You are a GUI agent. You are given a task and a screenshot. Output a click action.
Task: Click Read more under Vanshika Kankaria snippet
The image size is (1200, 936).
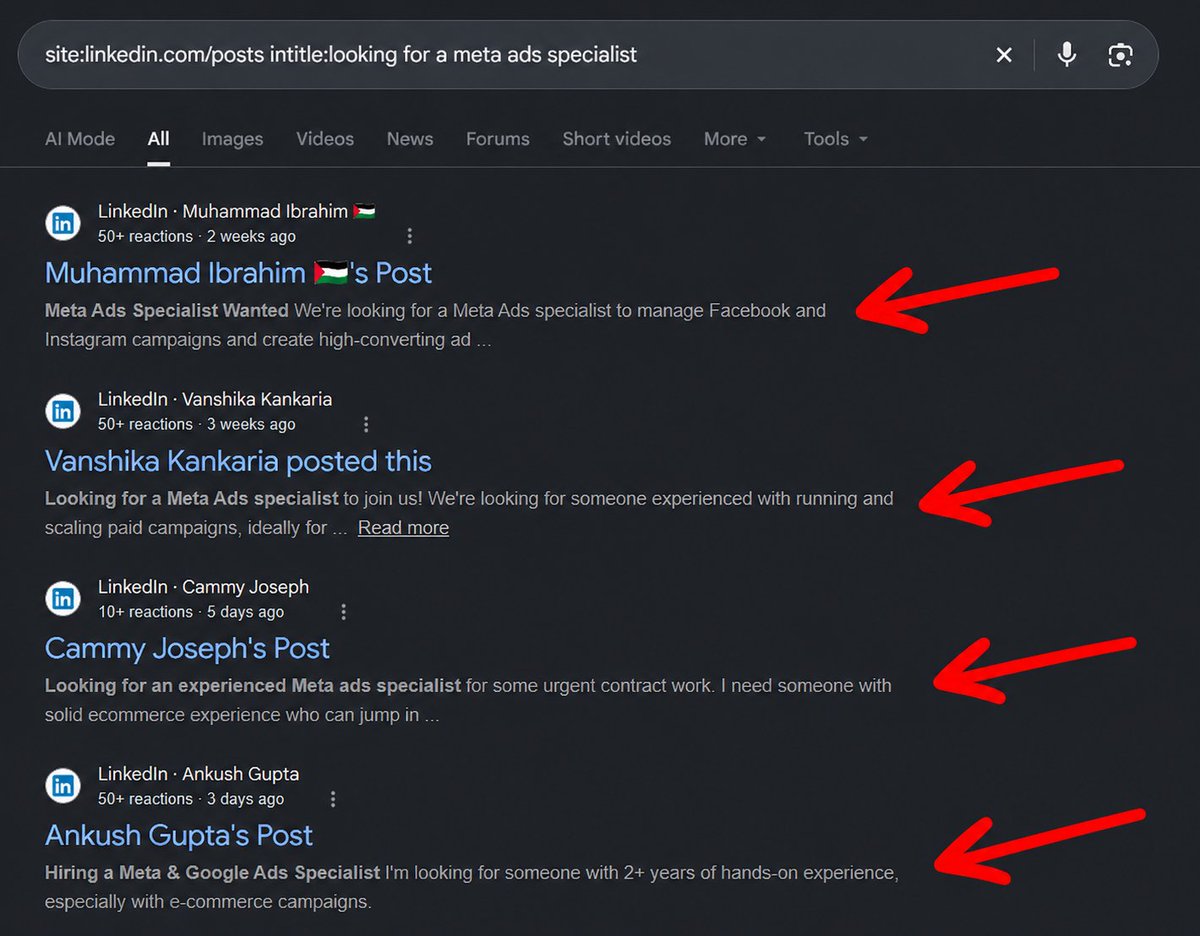click(x=403, y=528)
